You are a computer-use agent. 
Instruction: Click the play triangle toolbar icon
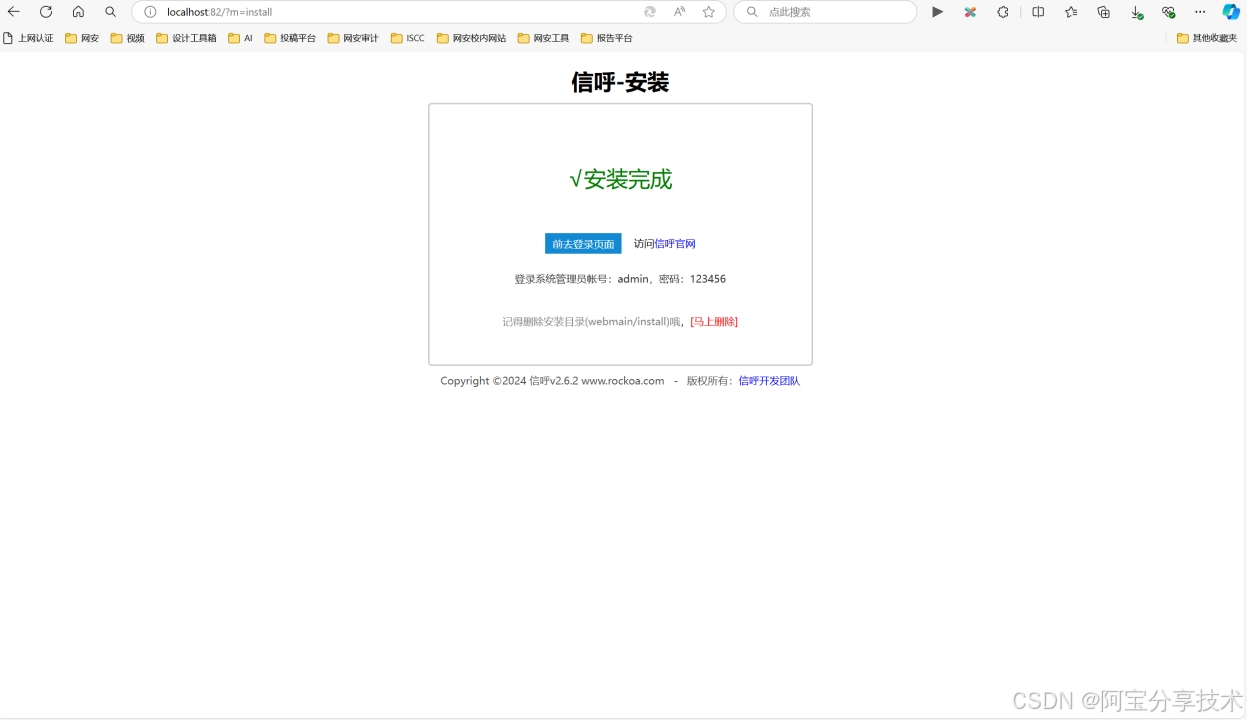coord(937,12)
